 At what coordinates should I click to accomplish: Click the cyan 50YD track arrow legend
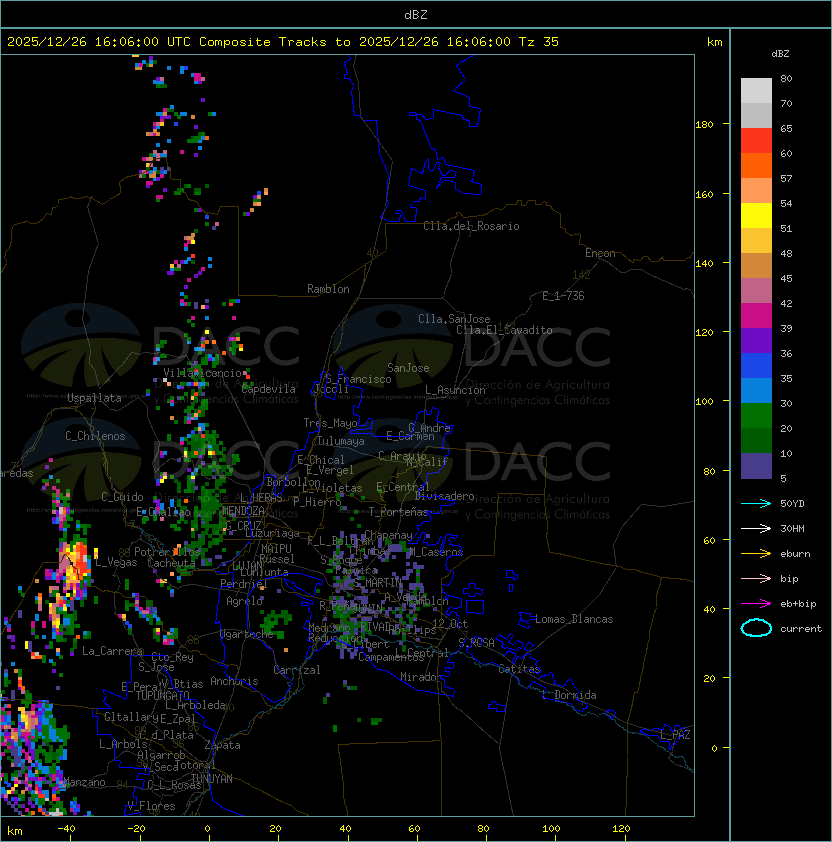(x=756, y=503)
